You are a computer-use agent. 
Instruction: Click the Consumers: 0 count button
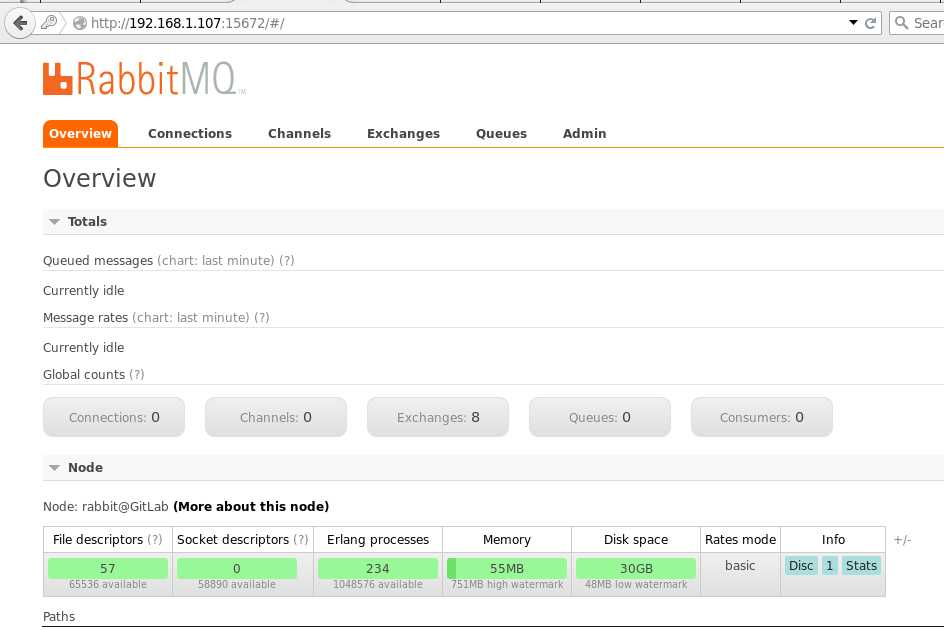(762, 417)
